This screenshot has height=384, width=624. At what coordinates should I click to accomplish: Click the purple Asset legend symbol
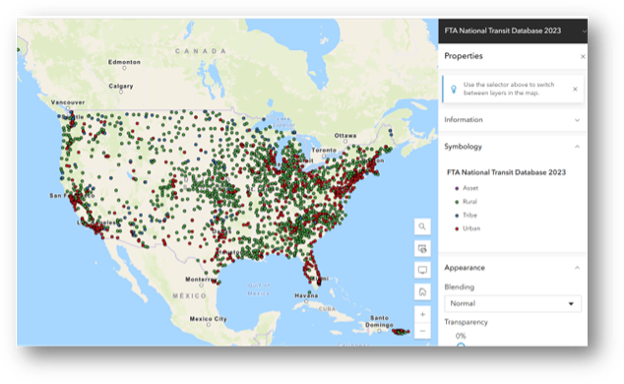click(456, 188)
